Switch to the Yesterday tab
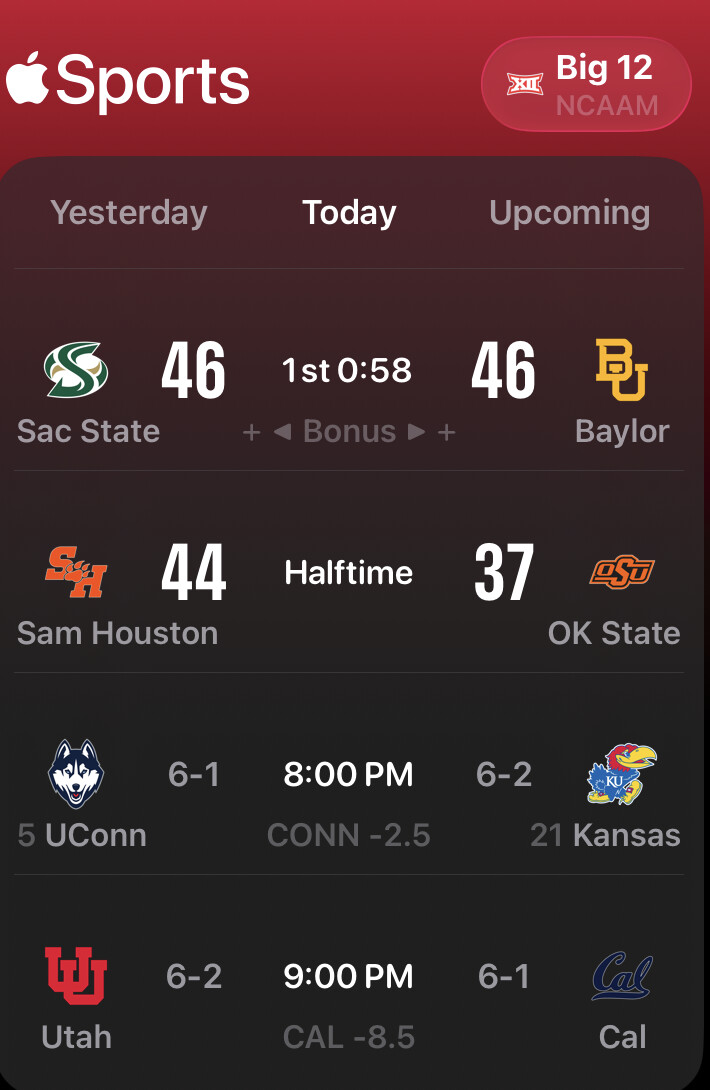 click(x=129, y=212)
